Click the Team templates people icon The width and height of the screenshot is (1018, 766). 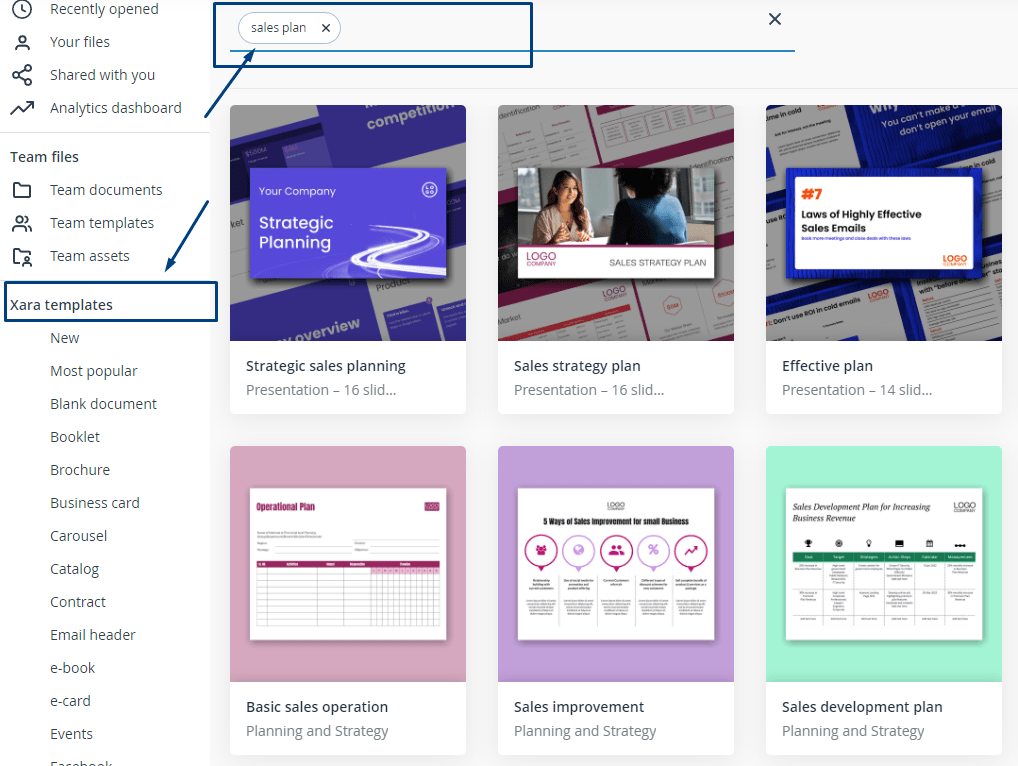pyautogui.click(x=22, y=223)
